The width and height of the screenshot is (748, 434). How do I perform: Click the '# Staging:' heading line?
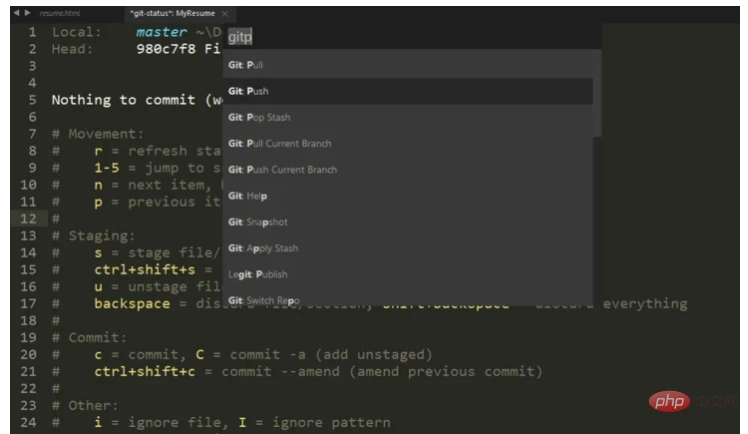click(94, 236)
